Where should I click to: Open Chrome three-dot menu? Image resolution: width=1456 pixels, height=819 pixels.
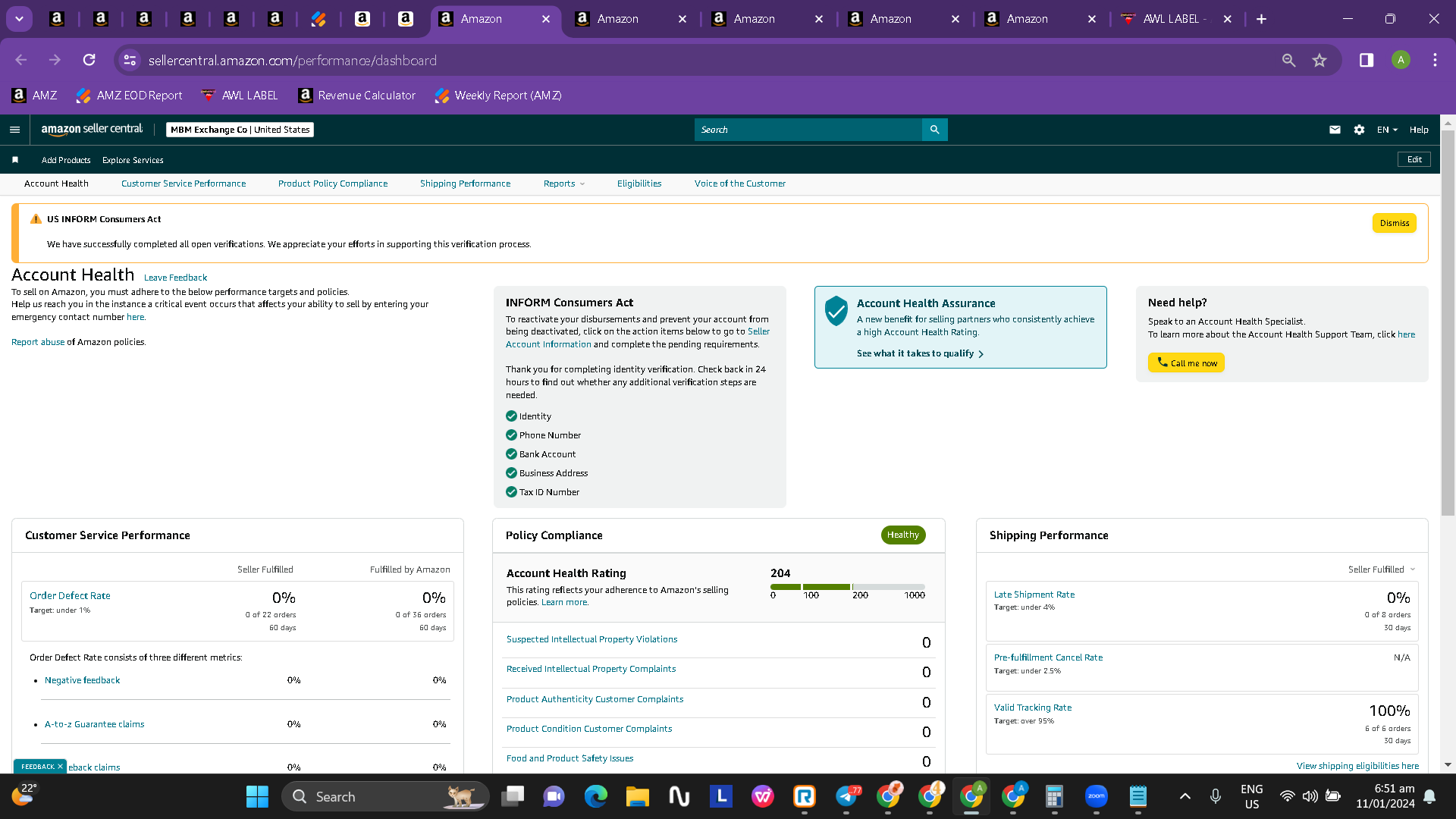[1435, 60]
